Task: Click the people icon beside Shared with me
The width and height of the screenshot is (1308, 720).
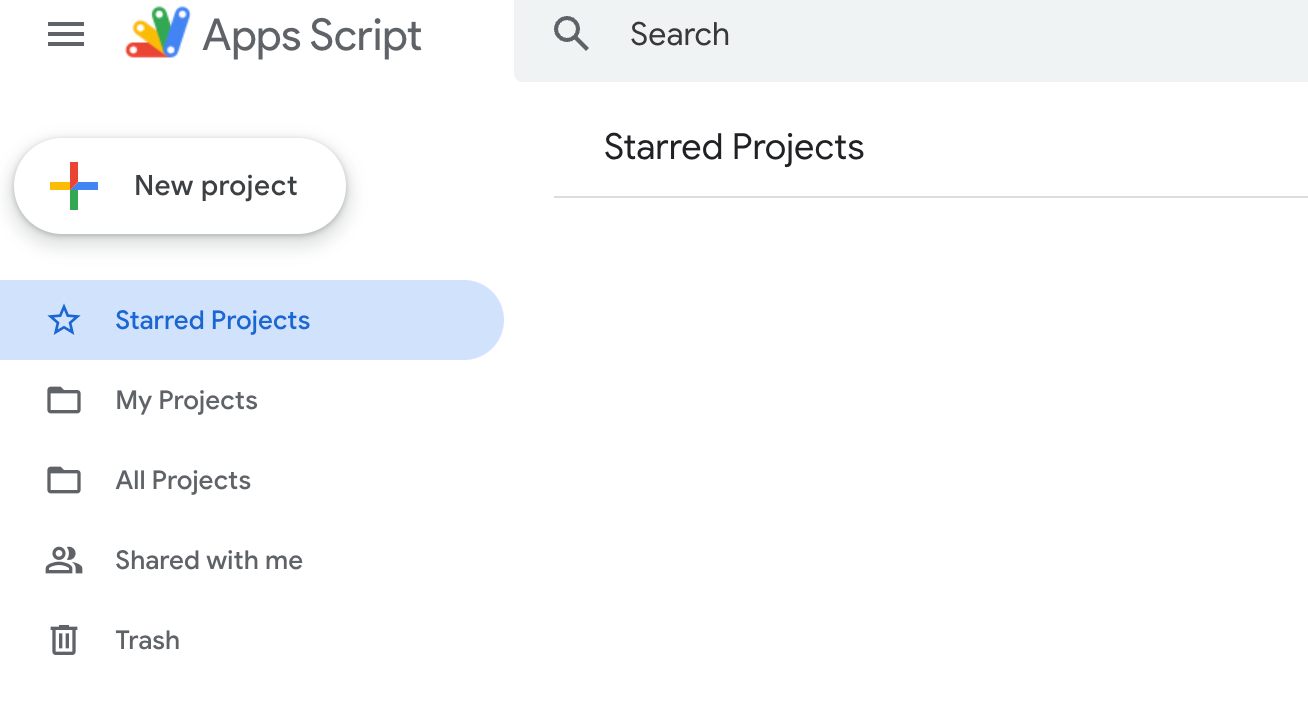Action: click(63, 560)
